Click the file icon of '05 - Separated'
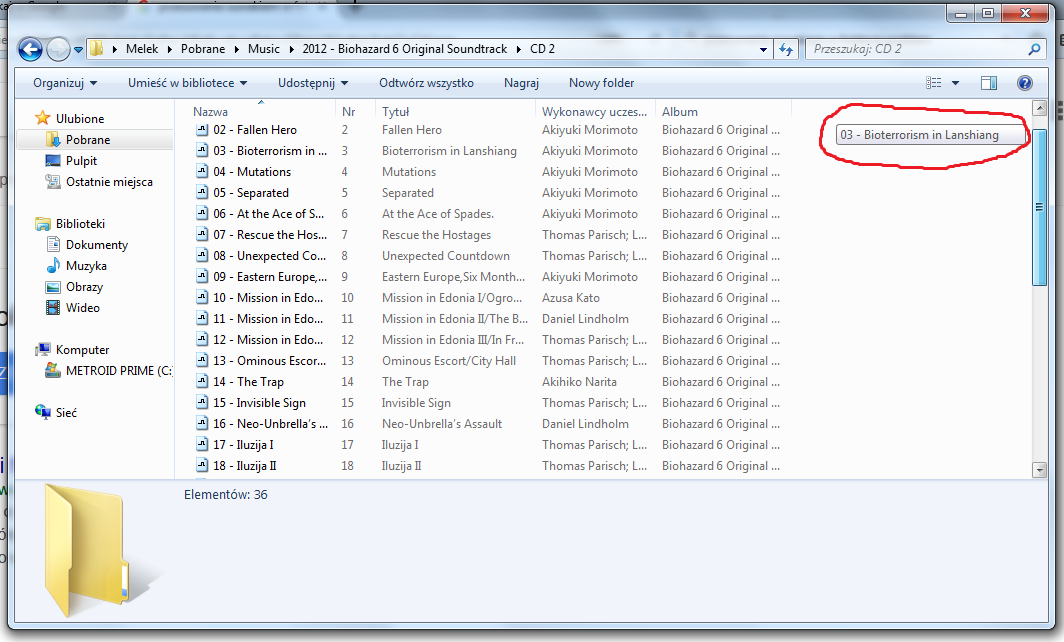The image size is (1064, 642). [x=202, y=193]
